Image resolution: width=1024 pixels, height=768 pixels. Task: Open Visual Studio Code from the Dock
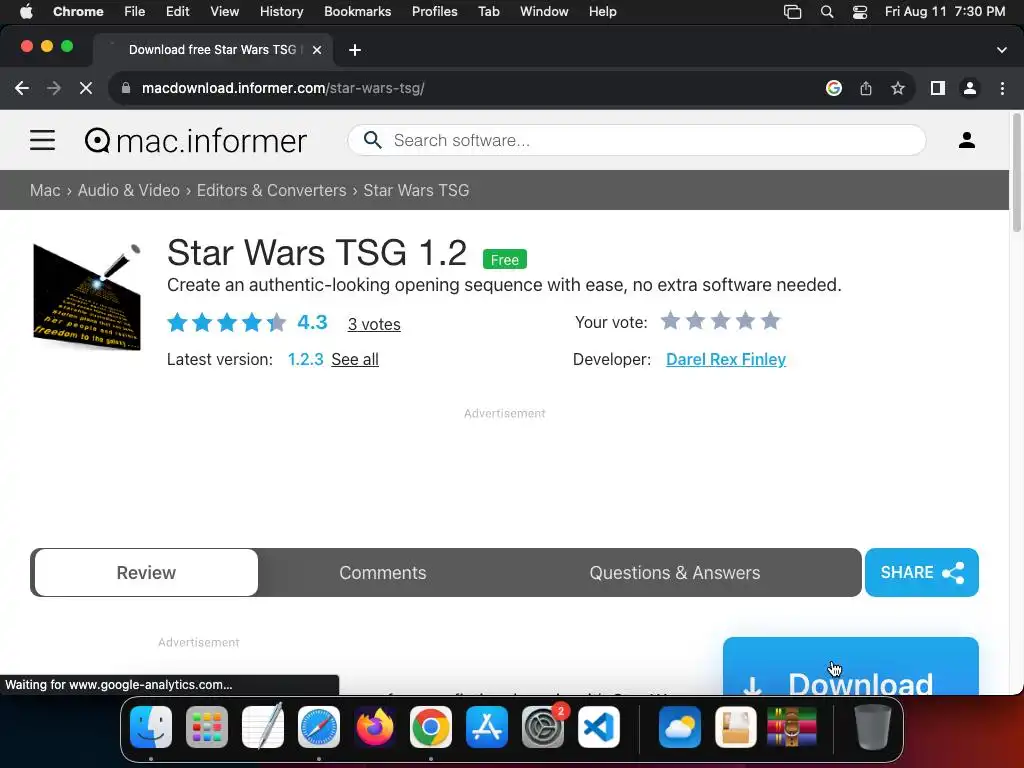pyautogui.click(x=599, y=727)
